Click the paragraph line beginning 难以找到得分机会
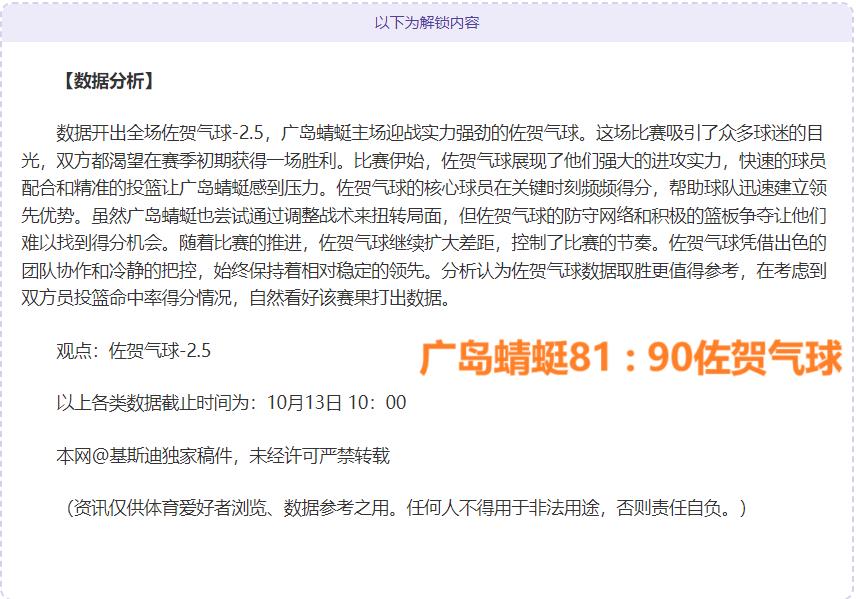Screen dimensions: 856x599 coord(424,243)
